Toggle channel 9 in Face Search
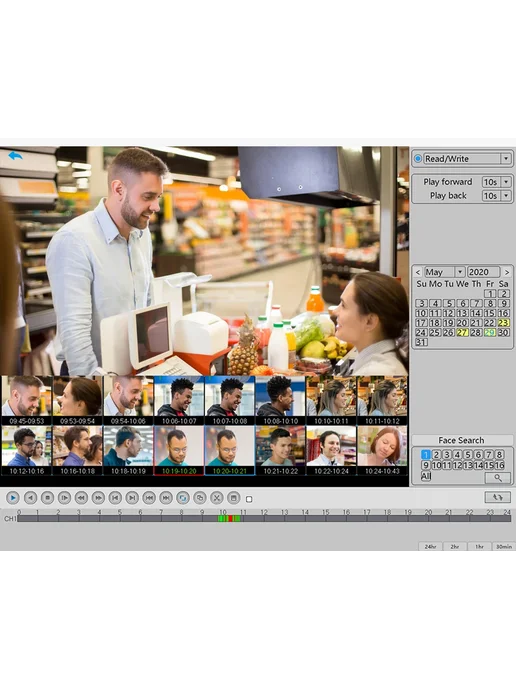Screen dimensions: 516x688 point(426,465)
